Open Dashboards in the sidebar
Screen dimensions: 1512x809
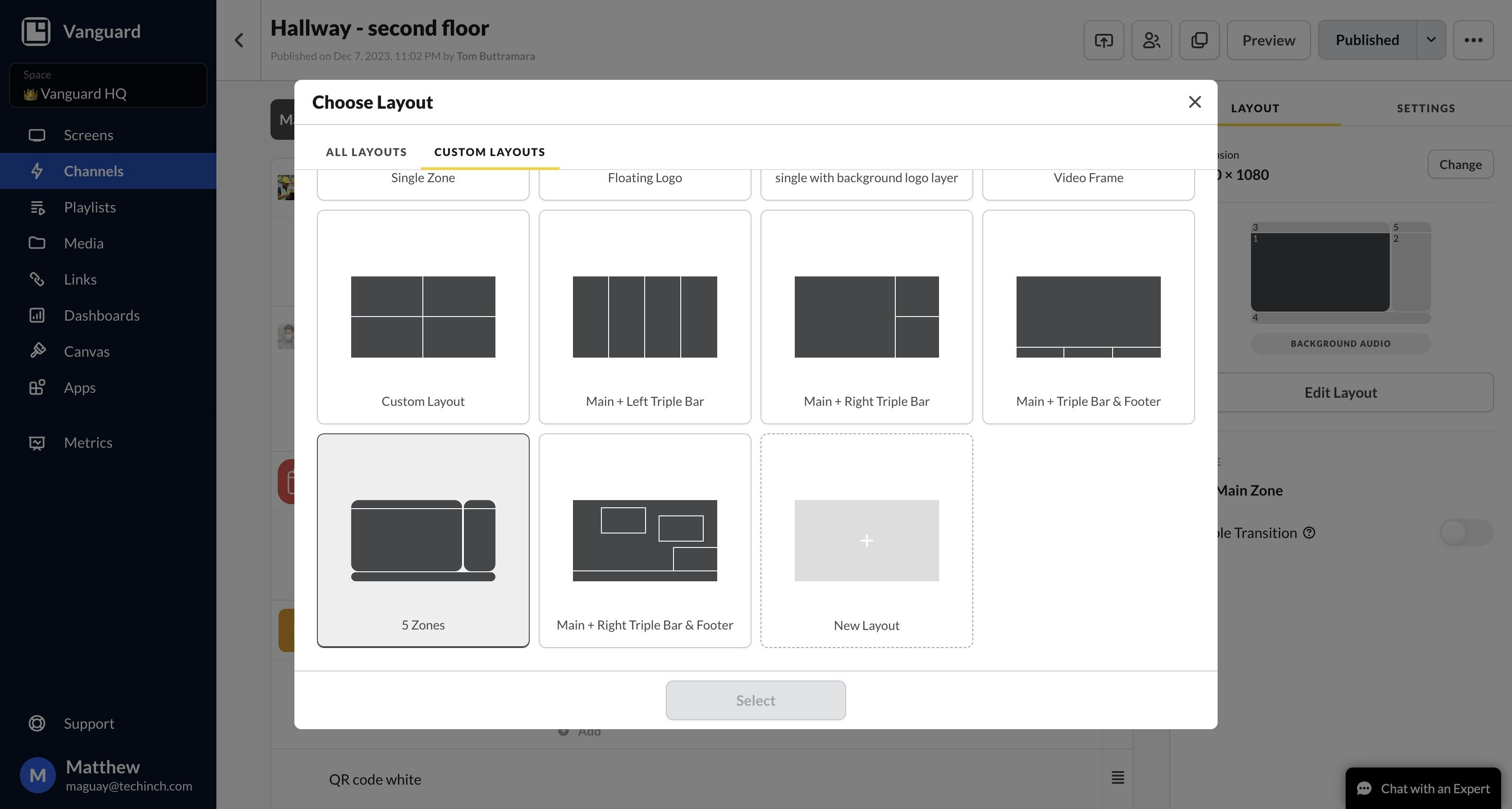101,315
